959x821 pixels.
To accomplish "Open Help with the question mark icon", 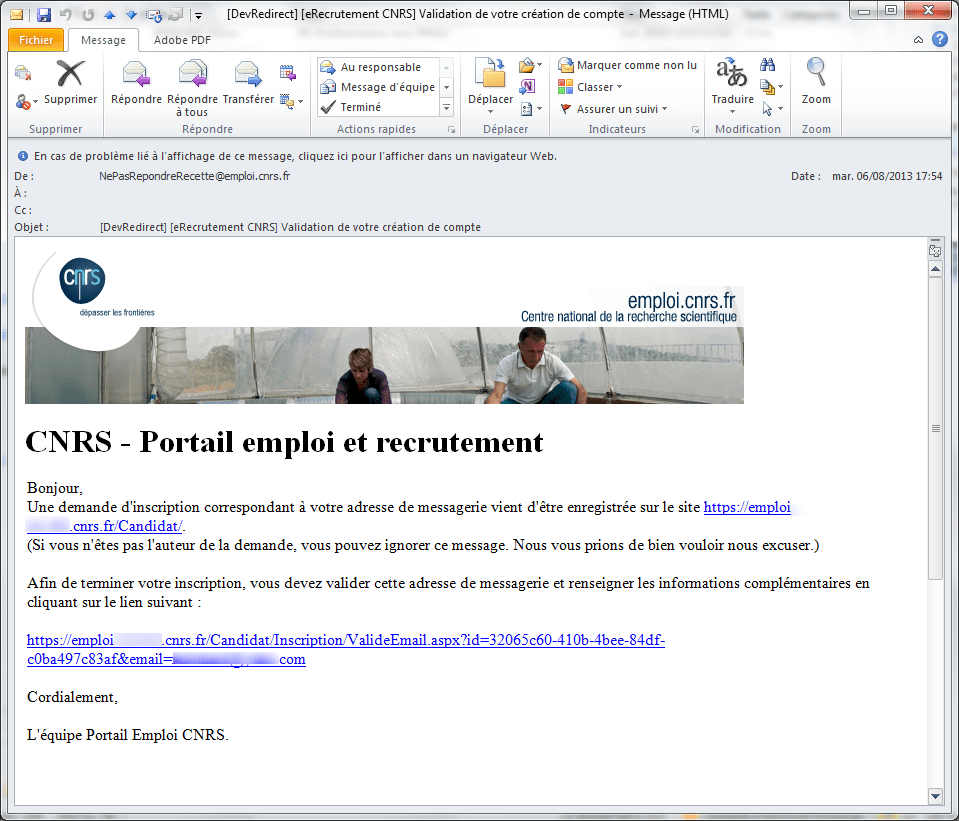I will click(x=939, y=40).
